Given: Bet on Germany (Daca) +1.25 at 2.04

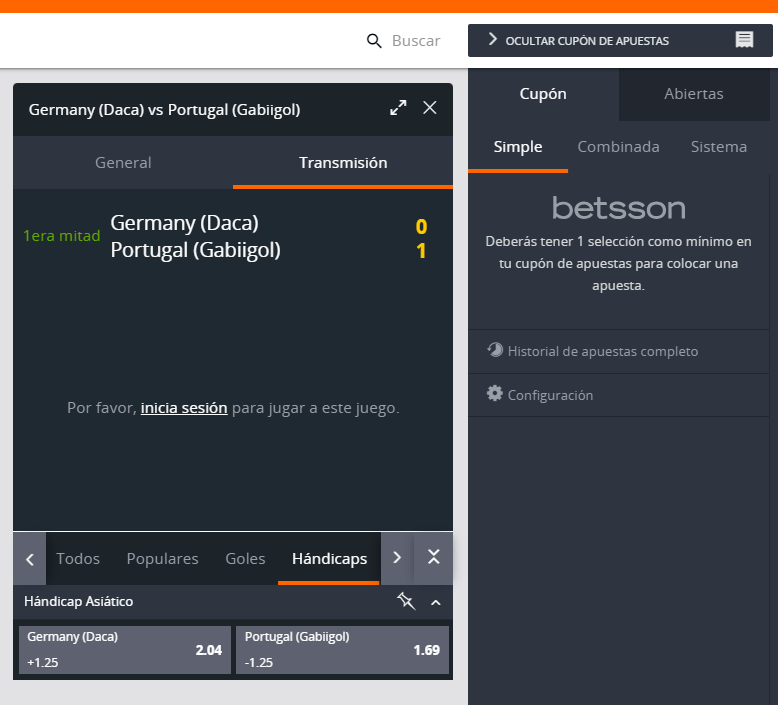Looking at the screenshot, I should pos(125,650).
